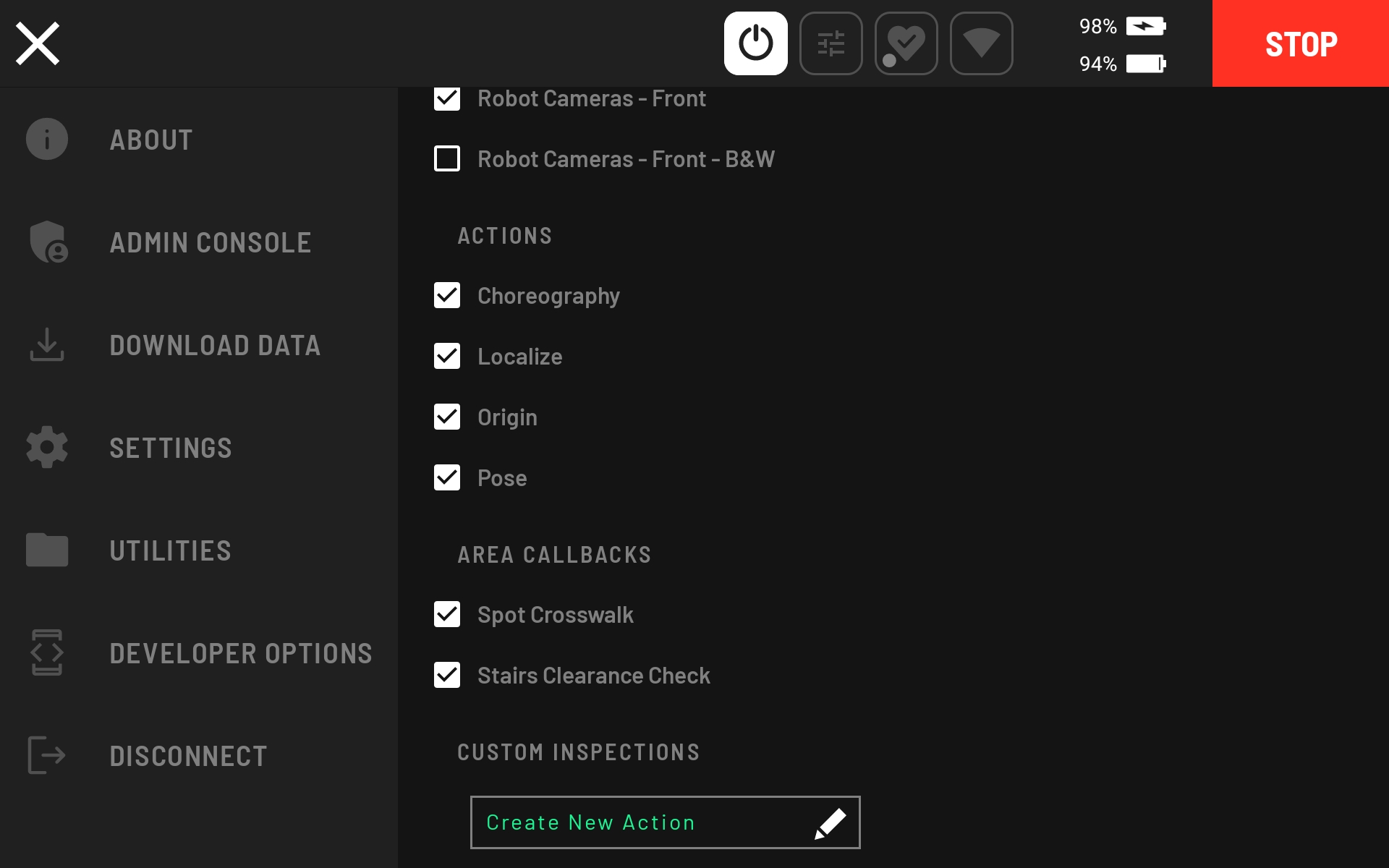Click the STOP button

click(1301, 43)
